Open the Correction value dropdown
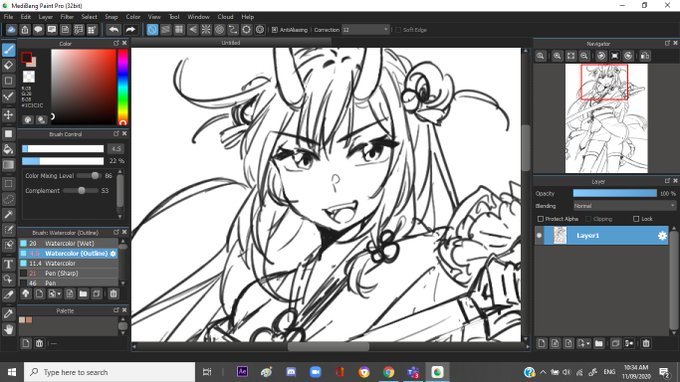 tap(365, 29)
